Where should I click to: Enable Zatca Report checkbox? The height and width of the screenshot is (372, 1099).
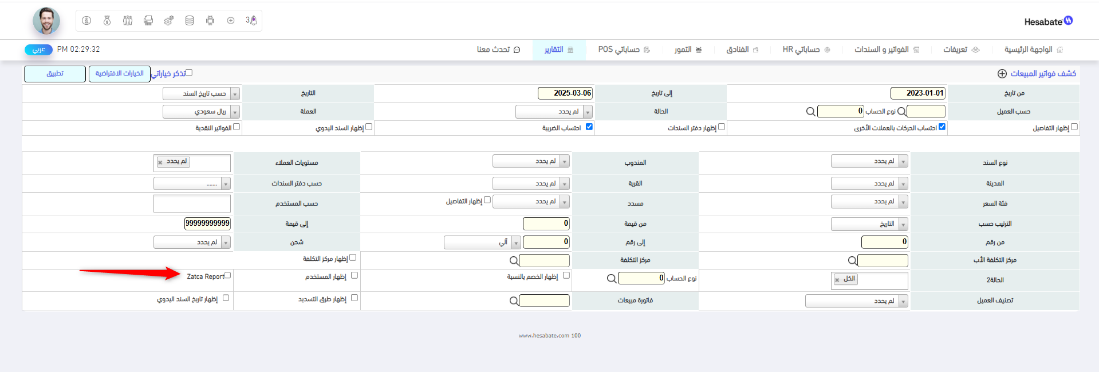pos(227,276)
